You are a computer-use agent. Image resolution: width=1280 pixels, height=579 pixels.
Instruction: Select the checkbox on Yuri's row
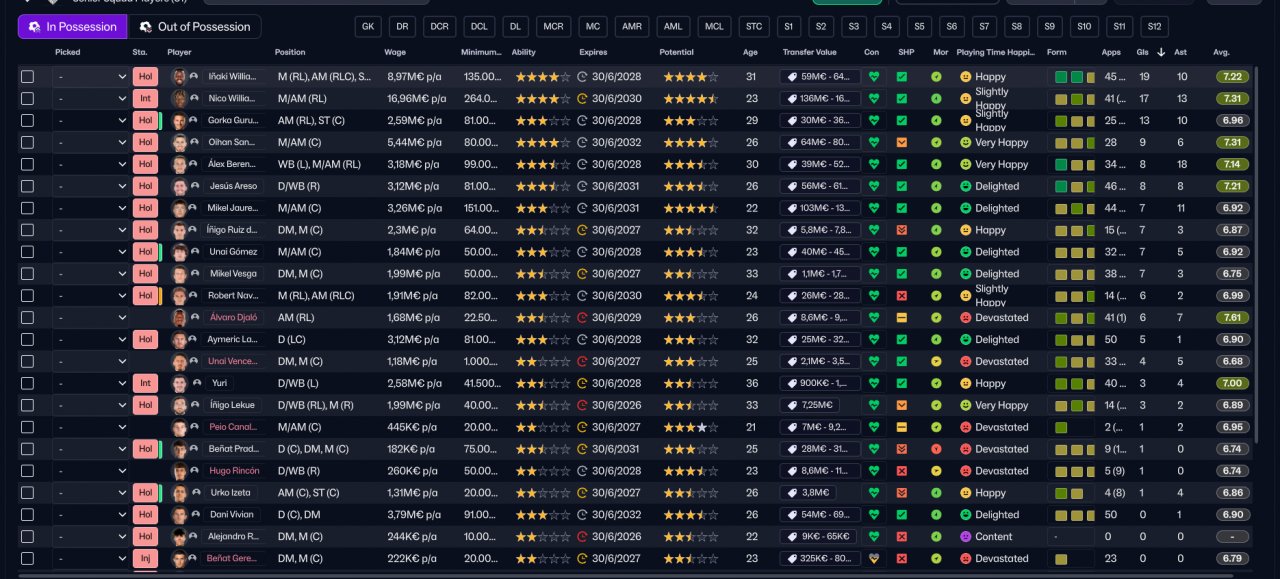pos(28,383)
